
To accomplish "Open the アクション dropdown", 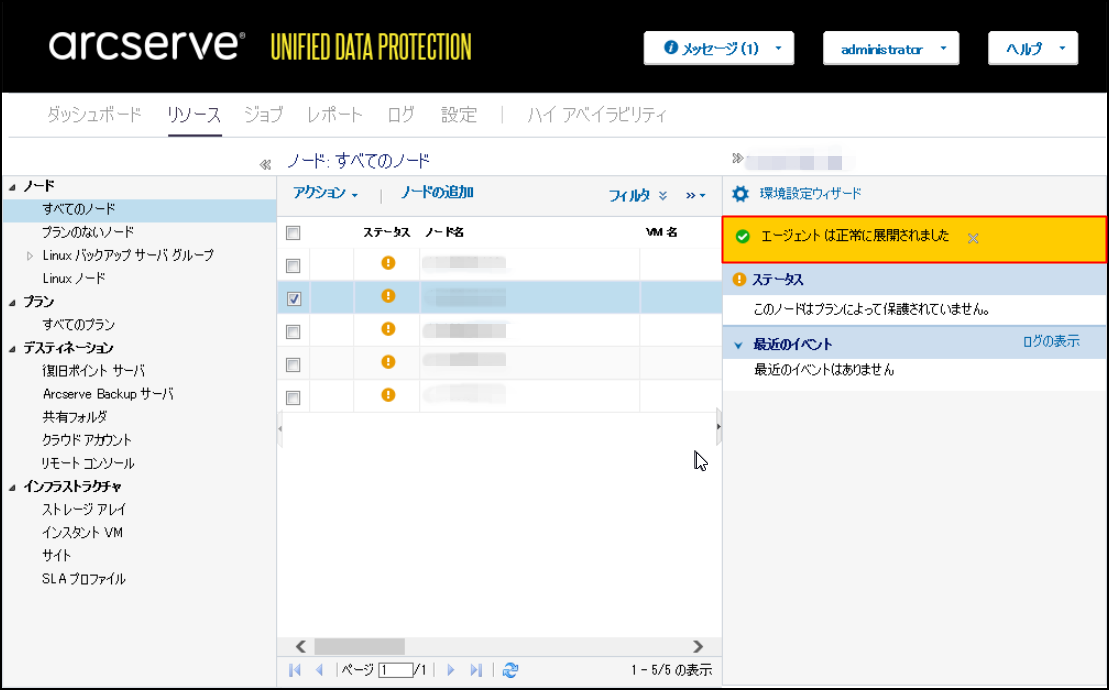I will coord(325,193).
